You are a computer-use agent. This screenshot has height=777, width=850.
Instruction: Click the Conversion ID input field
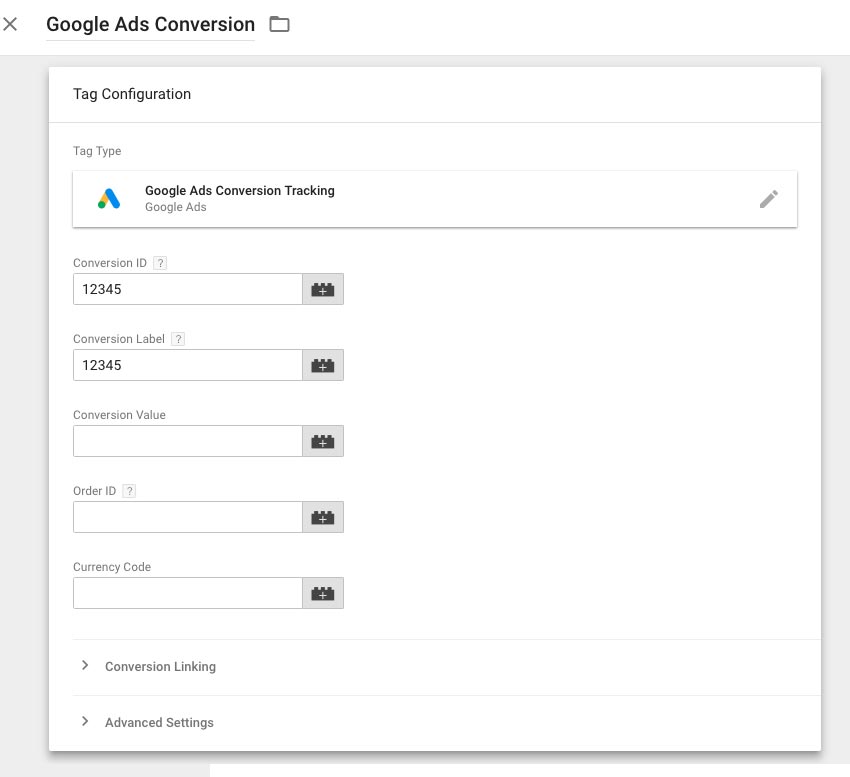(188, 289)
